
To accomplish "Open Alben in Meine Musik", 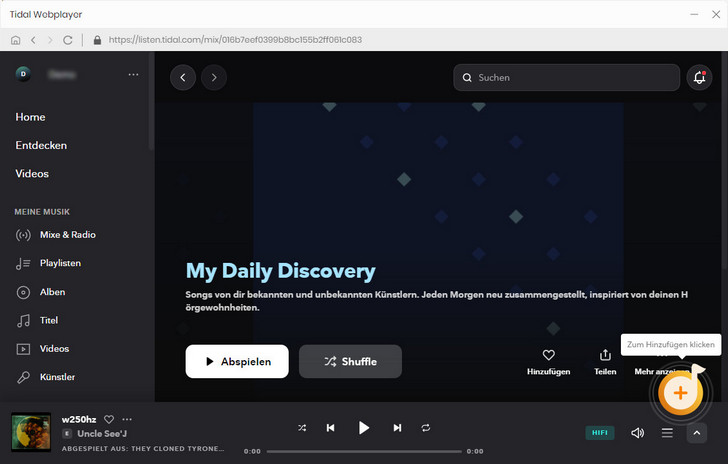I will click(40, 292).
